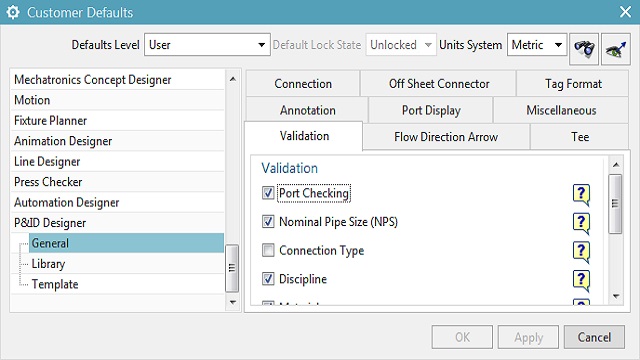Open help for Connection Type option
The width and height of the screenshot is (640, 360).
tap(581, 251)
